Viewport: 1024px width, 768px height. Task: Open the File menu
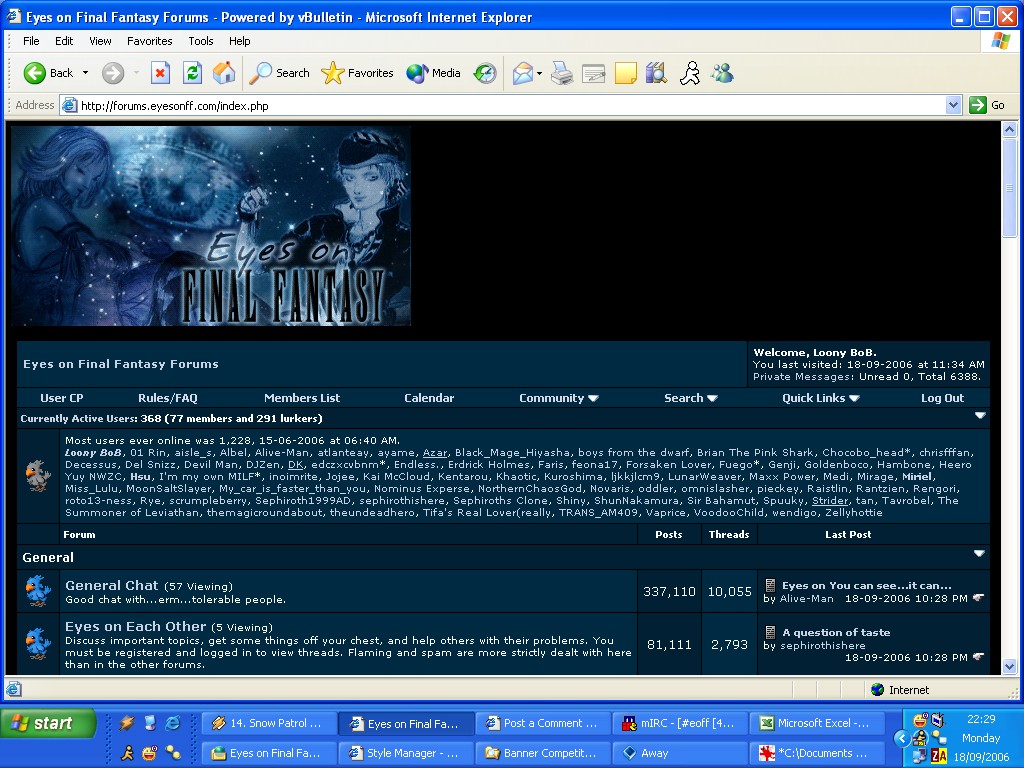click(31, 41)
